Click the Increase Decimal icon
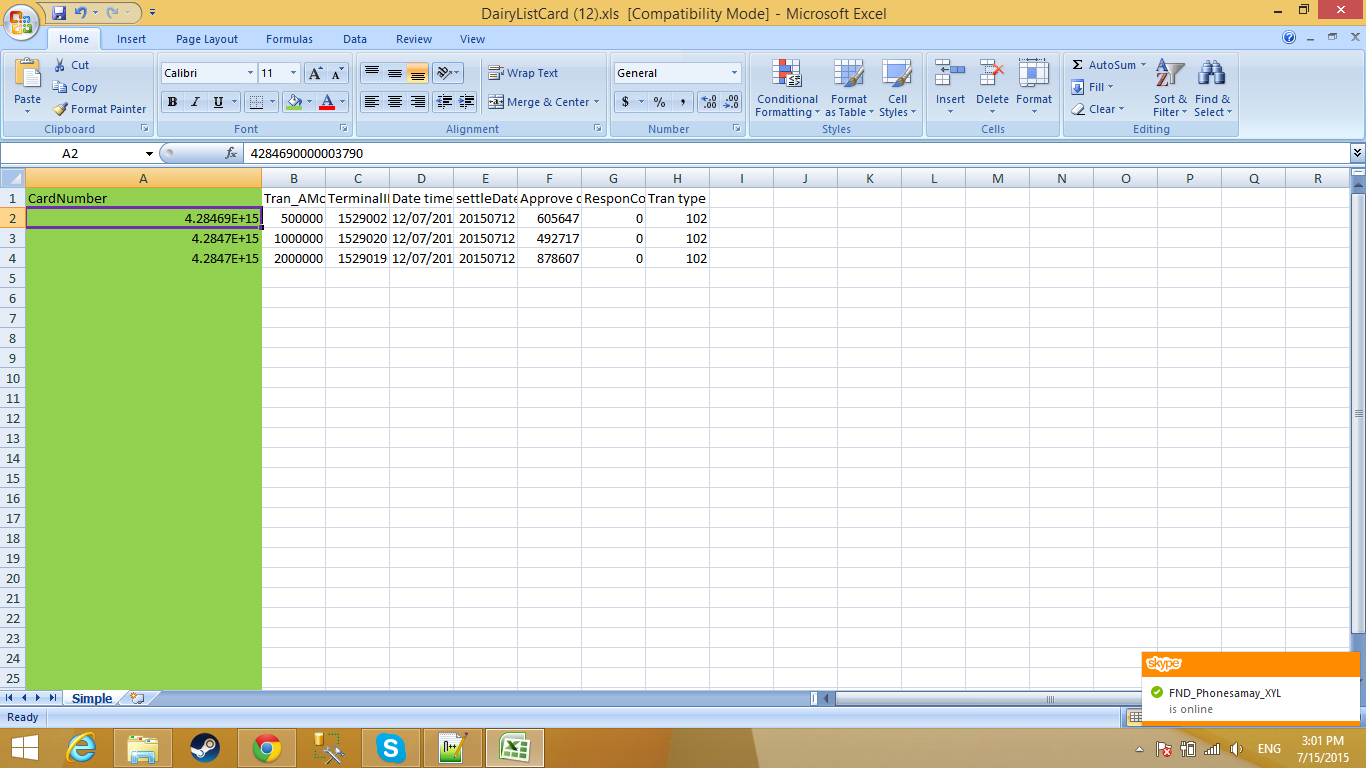The image size is (1366, 768). tap(708, 102)
